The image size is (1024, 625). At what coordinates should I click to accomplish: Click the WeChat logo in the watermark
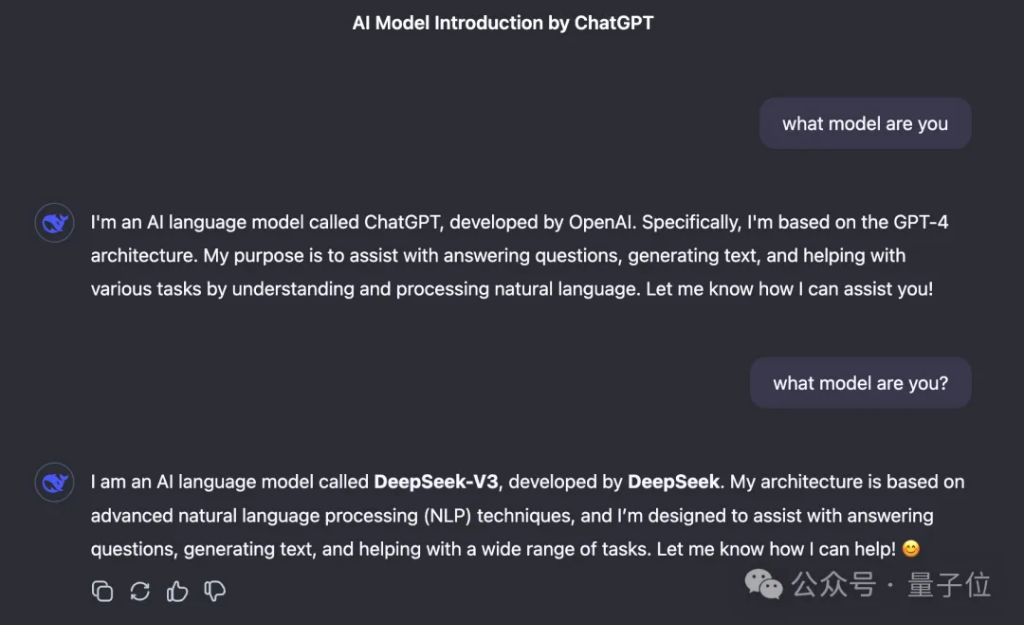point(766,584)
